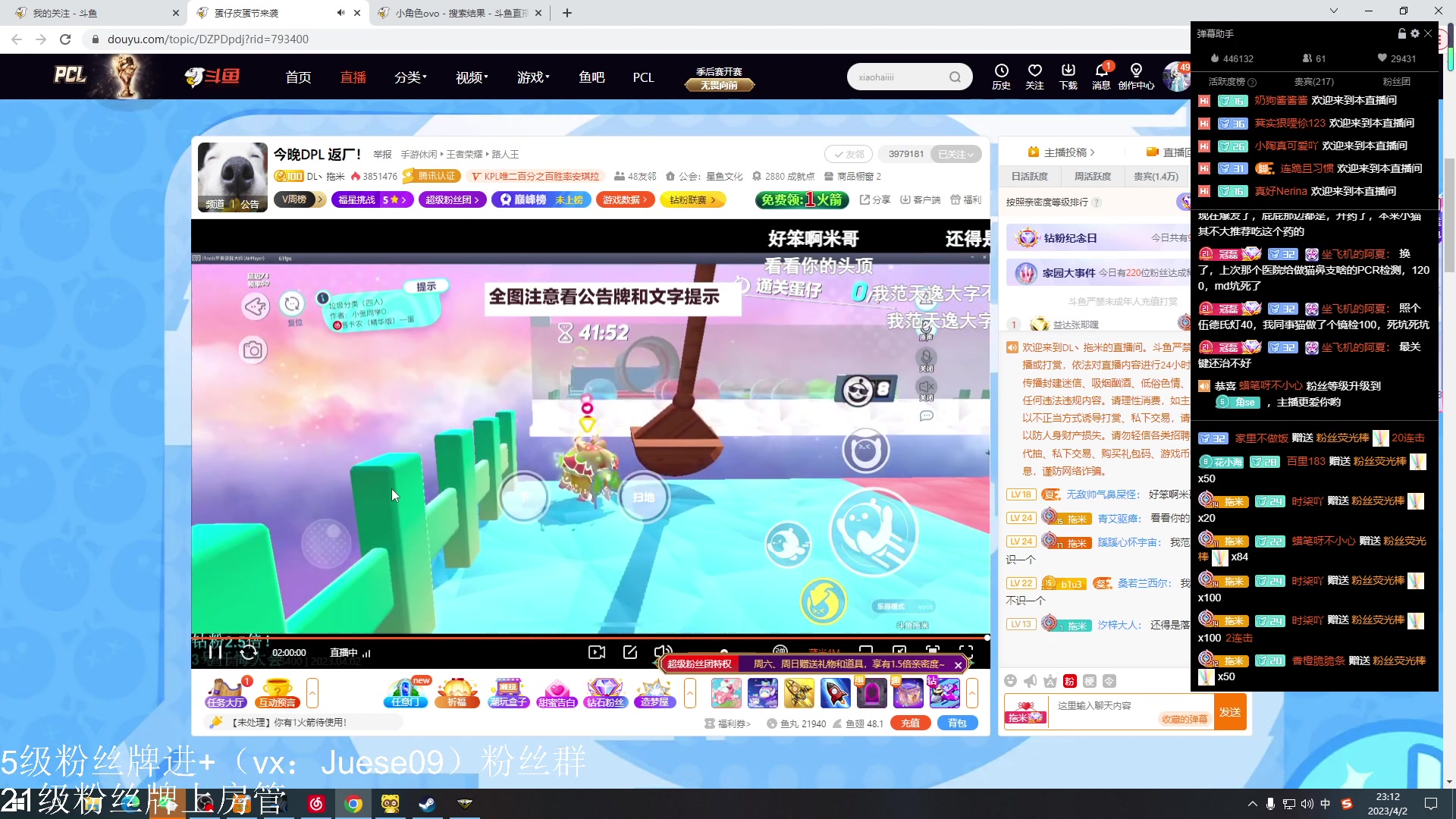Expand the gift list arrow at far right
The image size is (1456, 819).
pos(972,693)
